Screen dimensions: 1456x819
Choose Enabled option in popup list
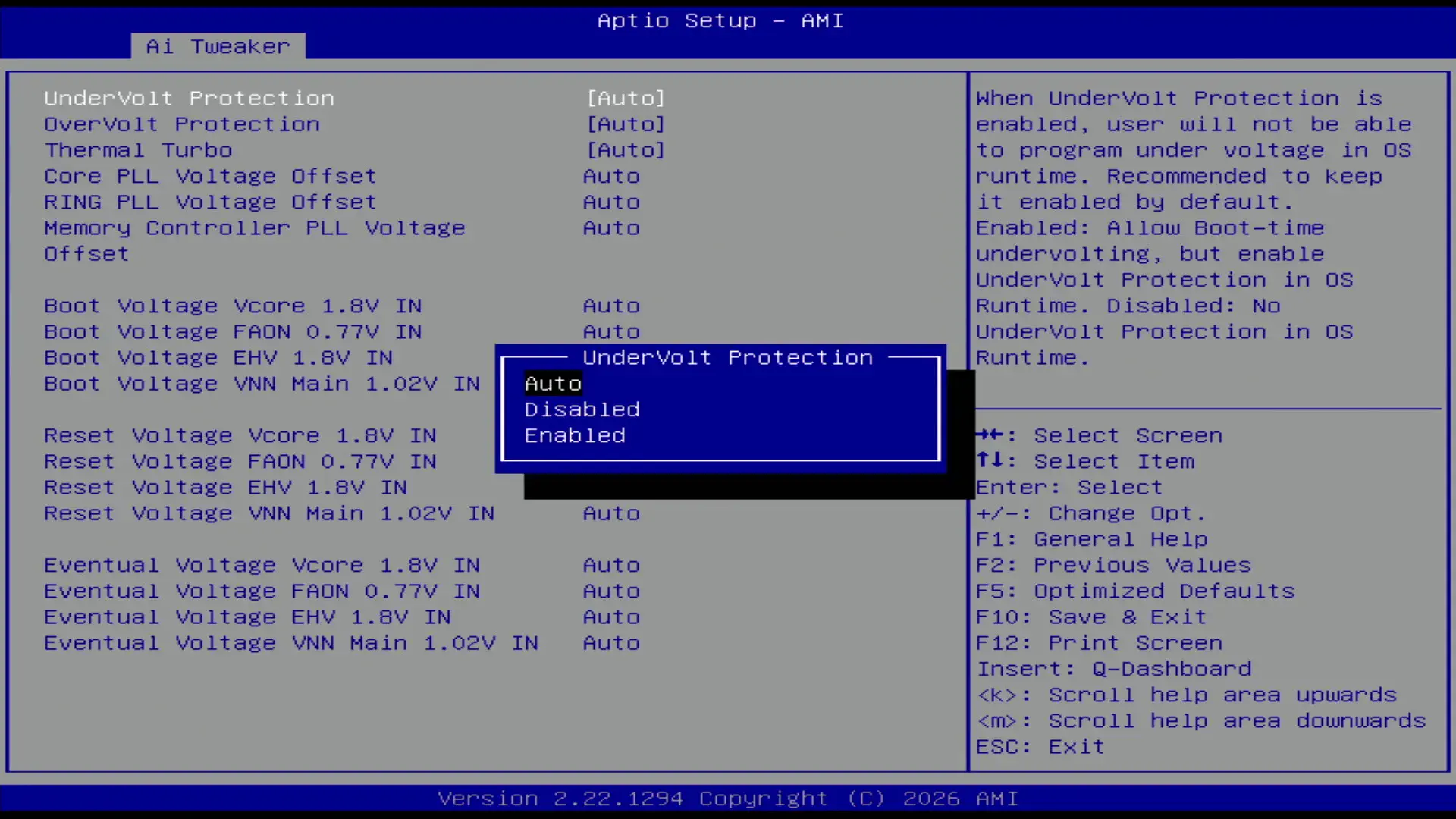pyautogui.click(x=575, y=435)
